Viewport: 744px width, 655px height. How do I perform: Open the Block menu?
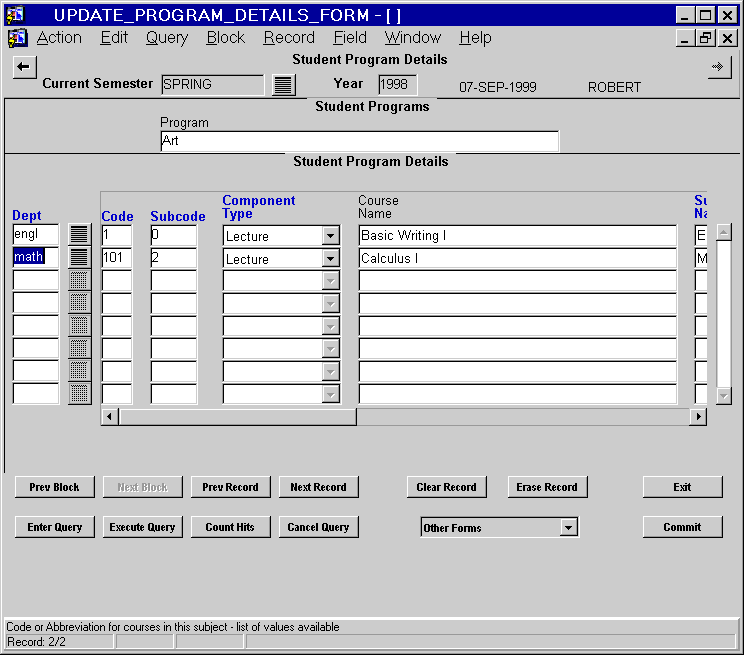coord(226,37)
